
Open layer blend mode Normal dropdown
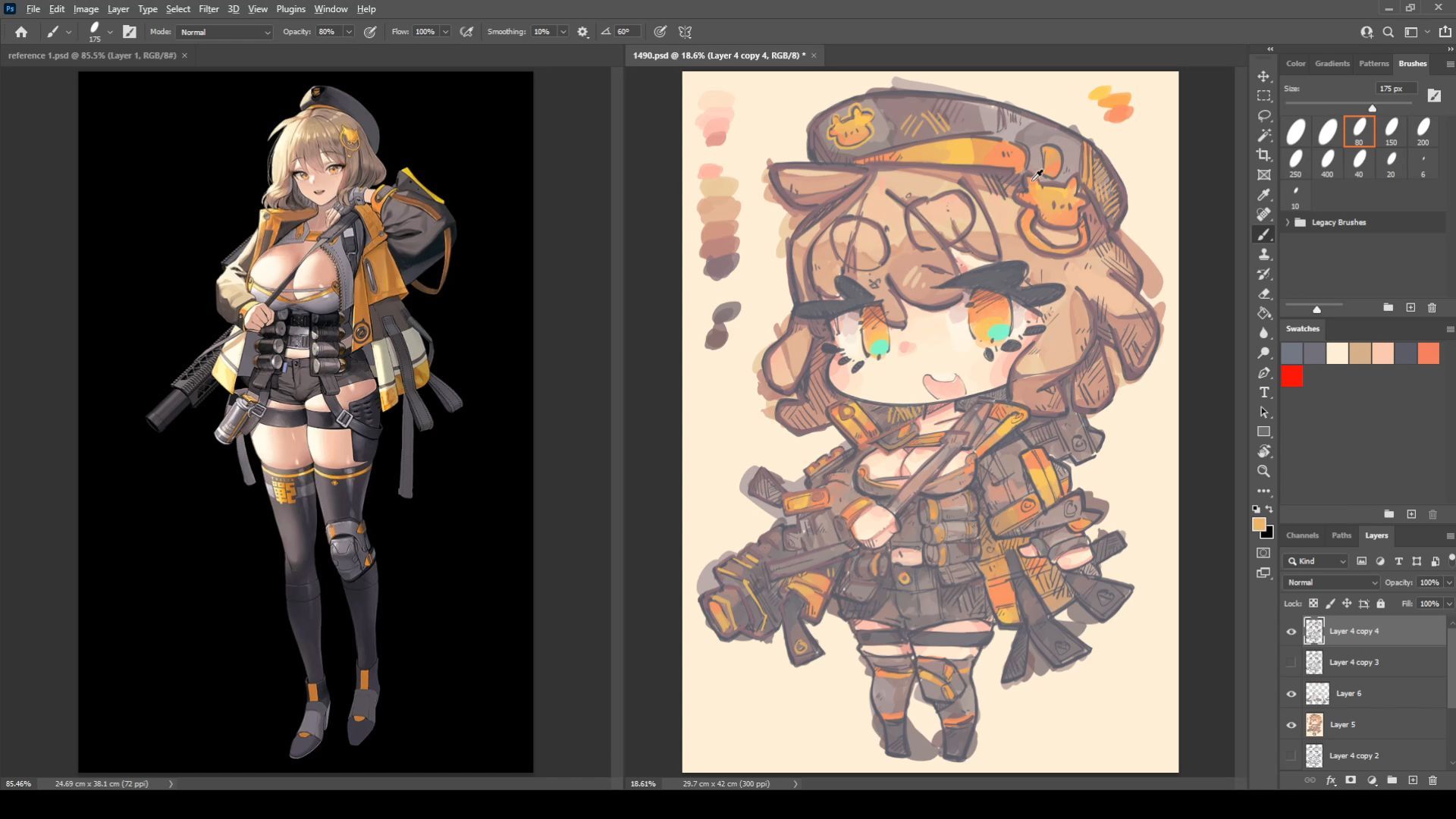tap(1332, 582)
